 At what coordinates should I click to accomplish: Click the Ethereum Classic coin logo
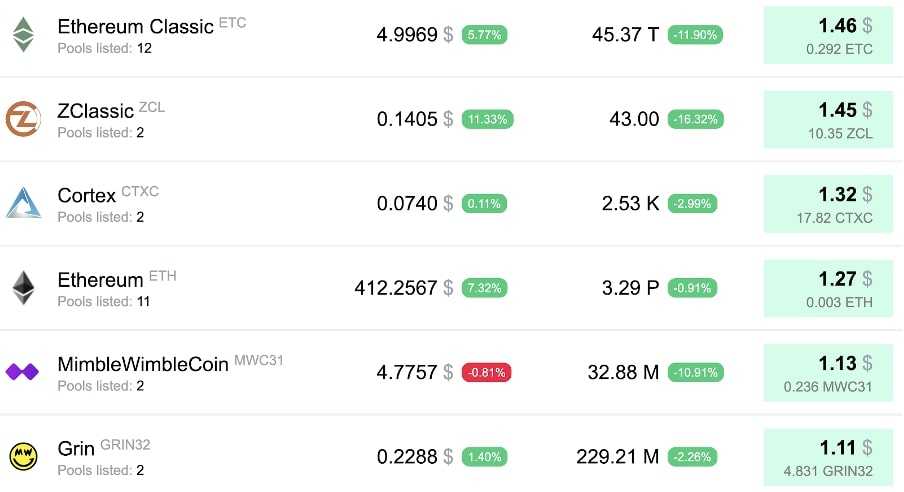coord(23,35)
